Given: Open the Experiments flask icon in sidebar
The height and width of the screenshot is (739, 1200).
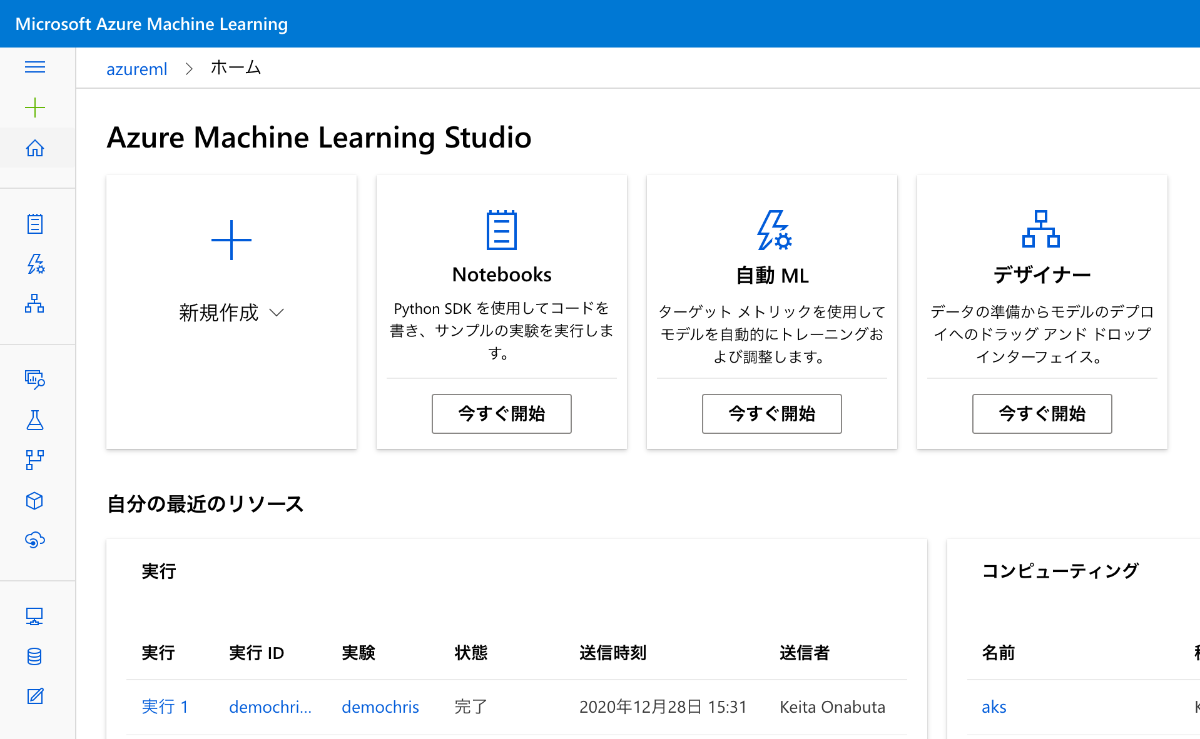Looking at the screenshot, I should [35, 419].
